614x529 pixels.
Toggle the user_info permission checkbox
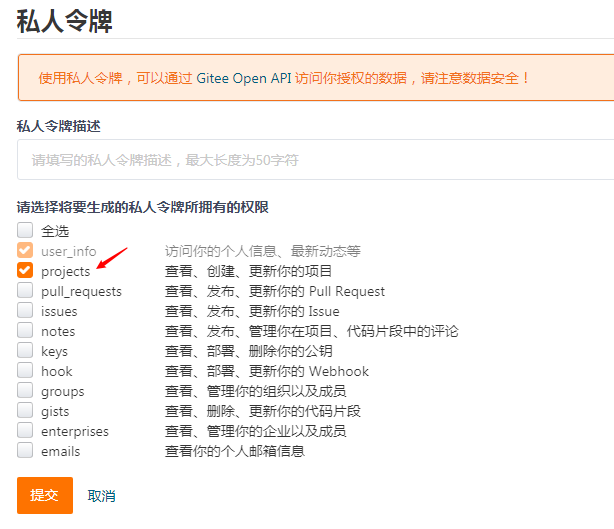pyautogui.click(x=25, y=250)
